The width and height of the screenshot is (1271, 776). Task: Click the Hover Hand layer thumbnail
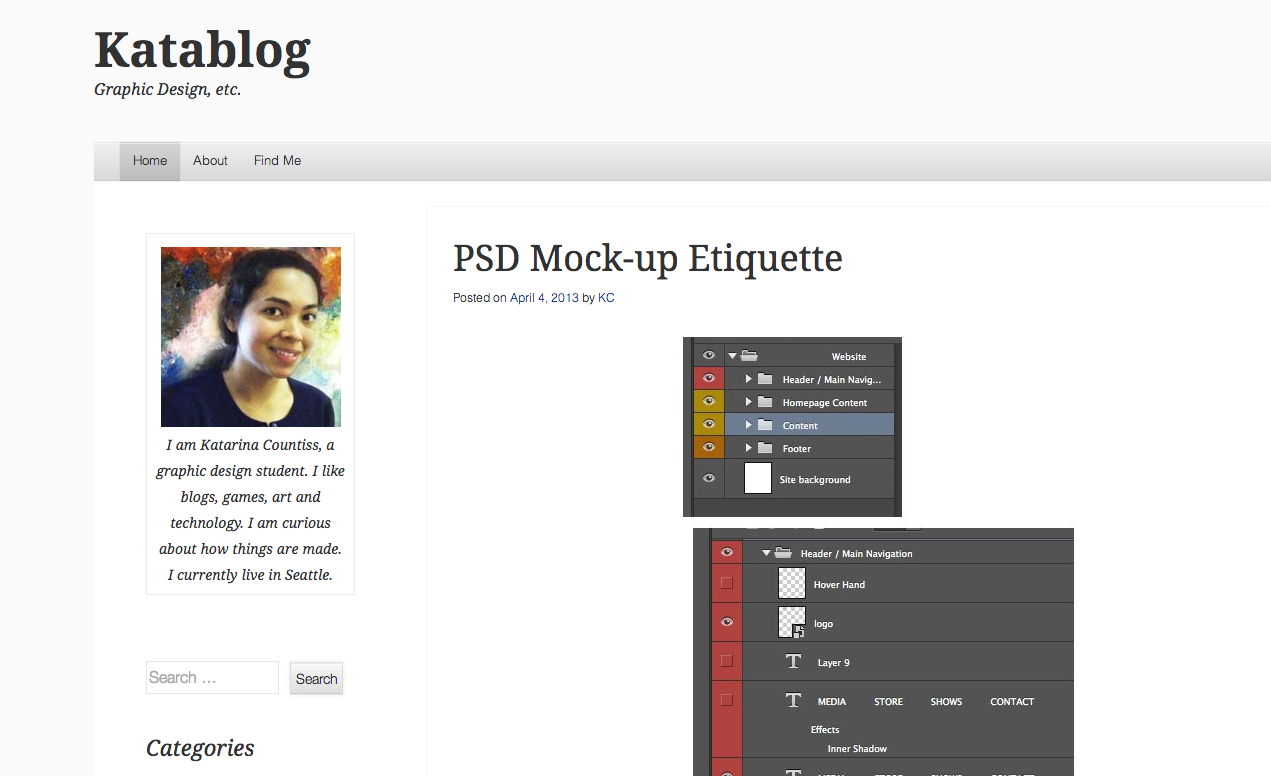792,583
